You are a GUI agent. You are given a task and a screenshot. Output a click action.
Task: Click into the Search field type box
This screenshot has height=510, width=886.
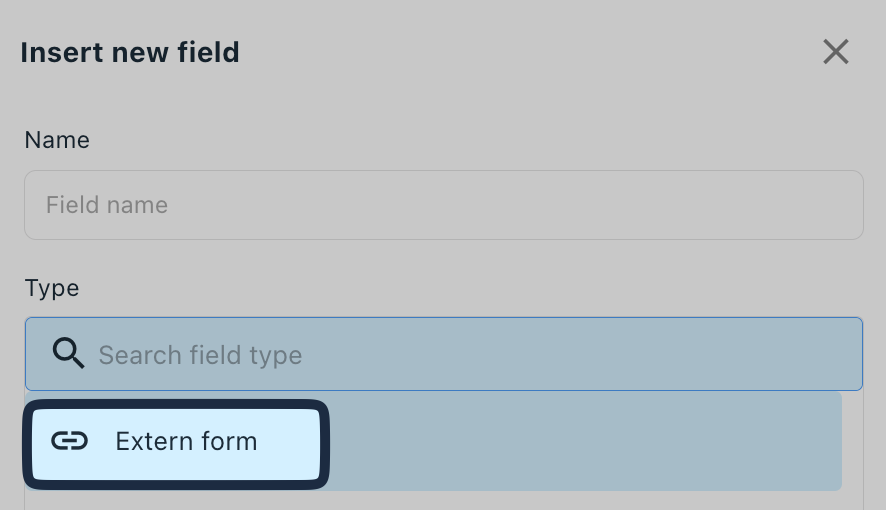(x=444, y=354)
